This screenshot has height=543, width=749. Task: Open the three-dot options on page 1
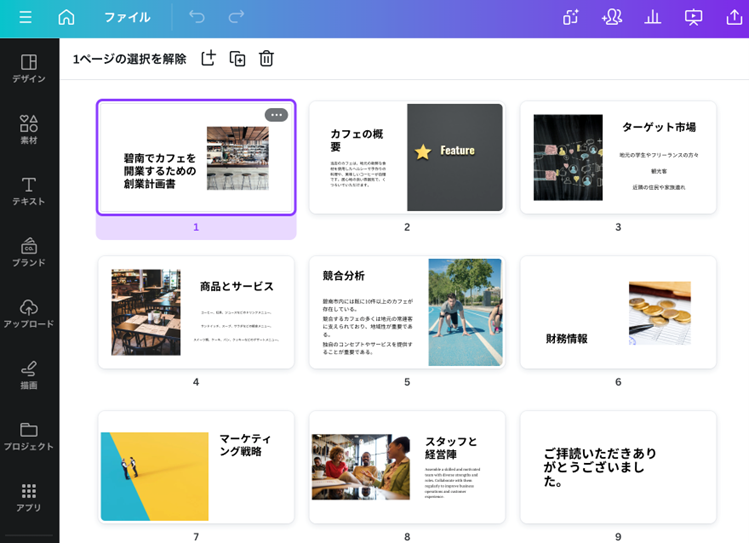[276, 115]
